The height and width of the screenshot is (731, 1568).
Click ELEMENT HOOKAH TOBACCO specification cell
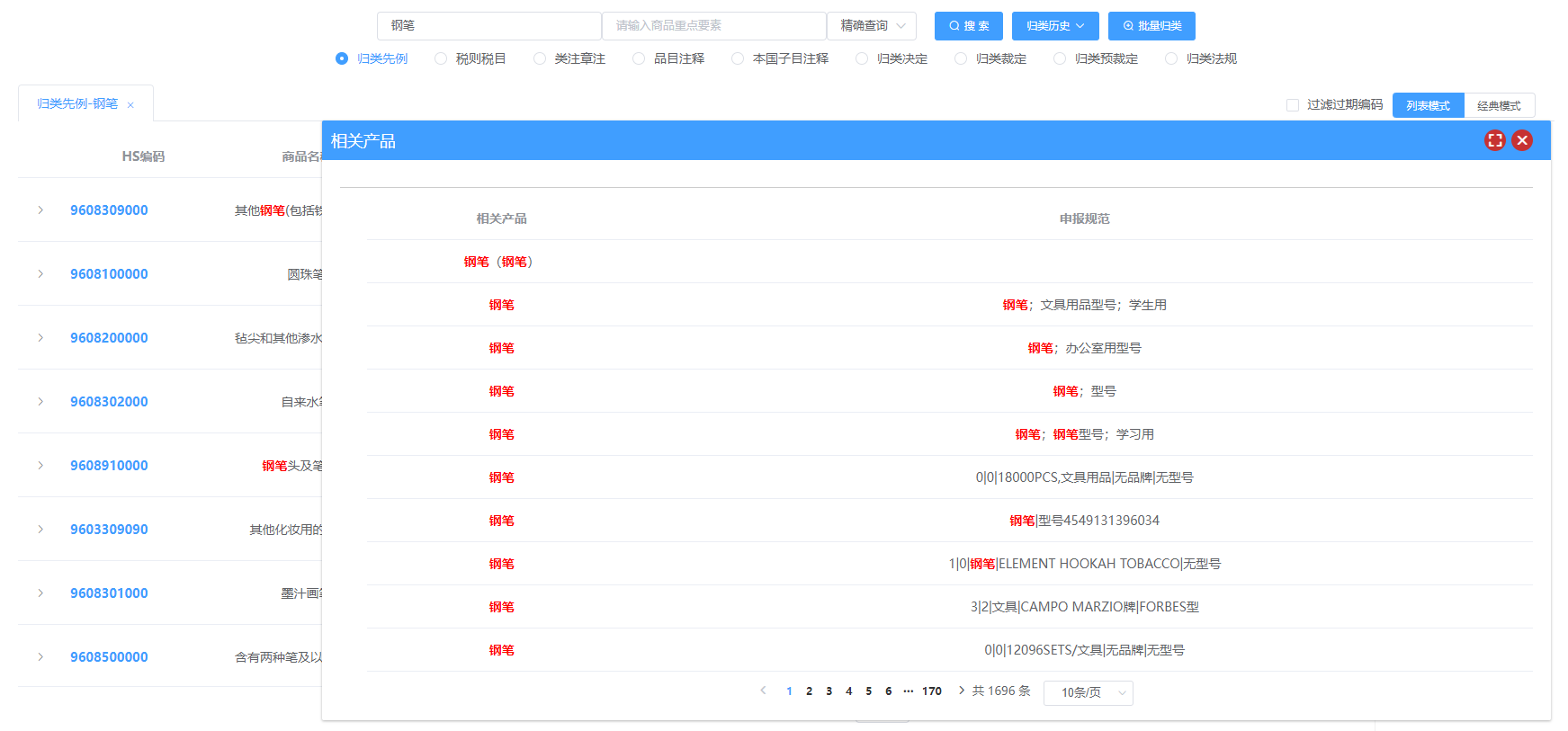tap(1084, 564)
